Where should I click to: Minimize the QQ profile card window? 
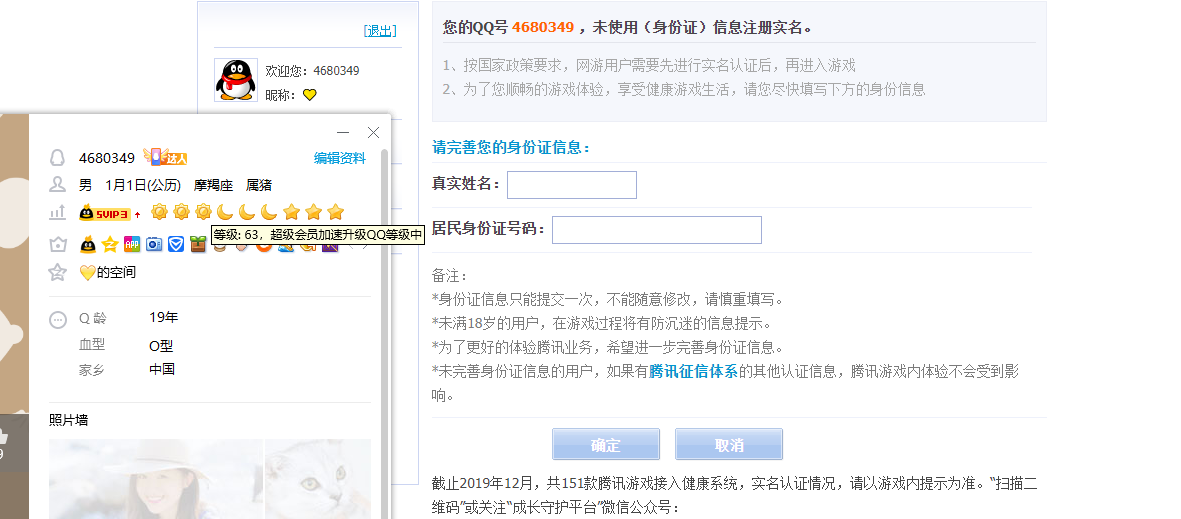[x=343, y=133]
